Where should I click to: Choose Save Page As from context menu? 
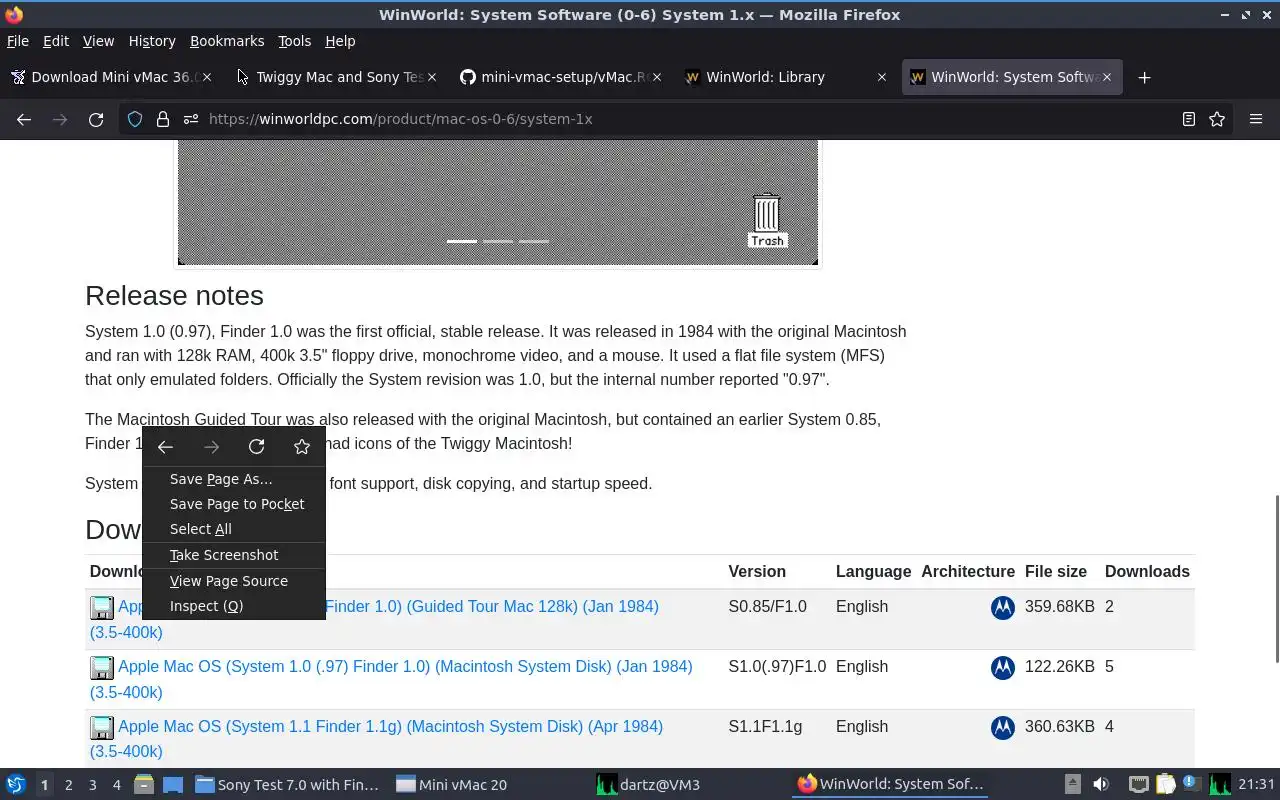click(234, 479)
